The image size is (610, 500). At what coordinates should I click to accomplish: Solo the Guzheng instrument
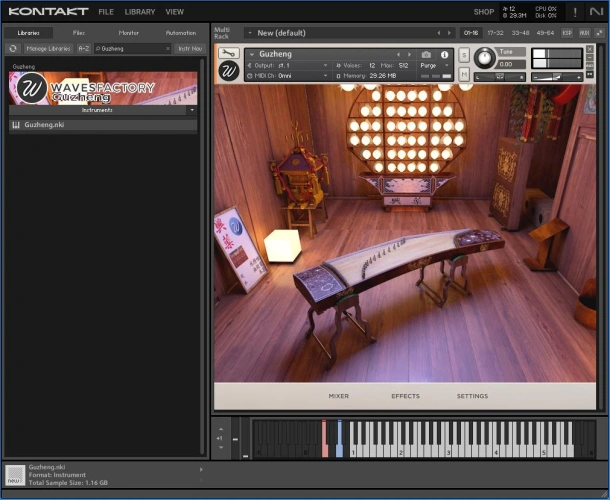[464, 54]
